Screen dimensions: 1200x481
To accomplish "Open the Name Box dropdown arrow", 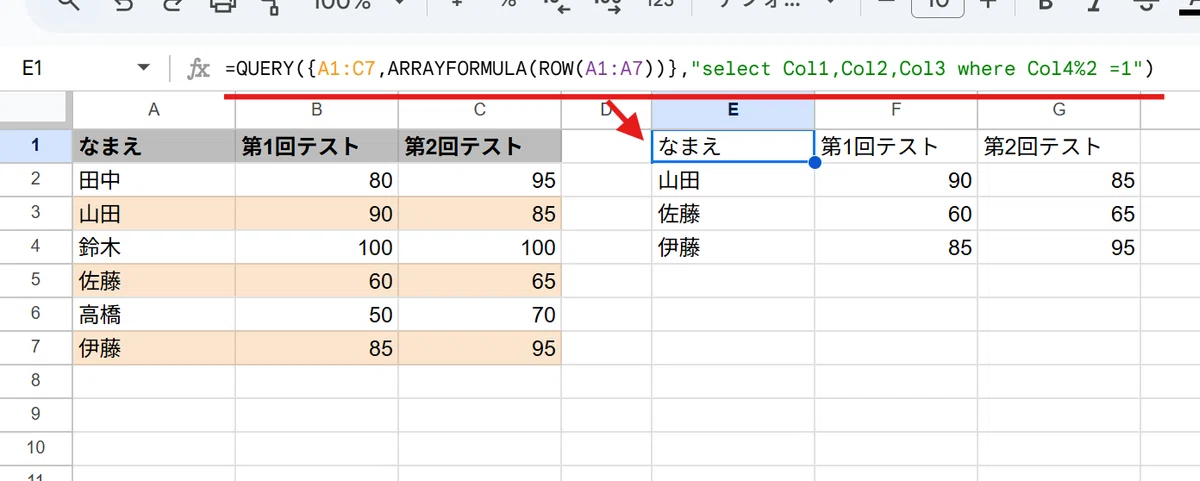I will click(144, 69).
